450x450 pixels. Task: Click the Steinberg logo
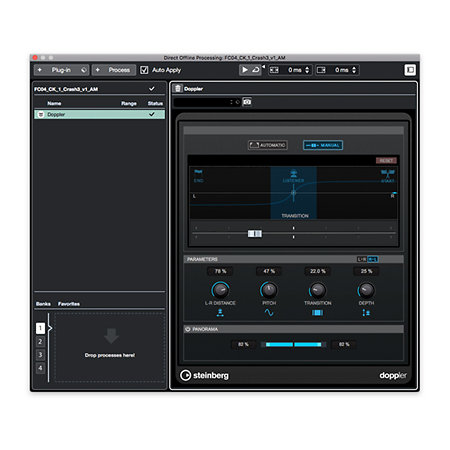click(x=204, y=375)
